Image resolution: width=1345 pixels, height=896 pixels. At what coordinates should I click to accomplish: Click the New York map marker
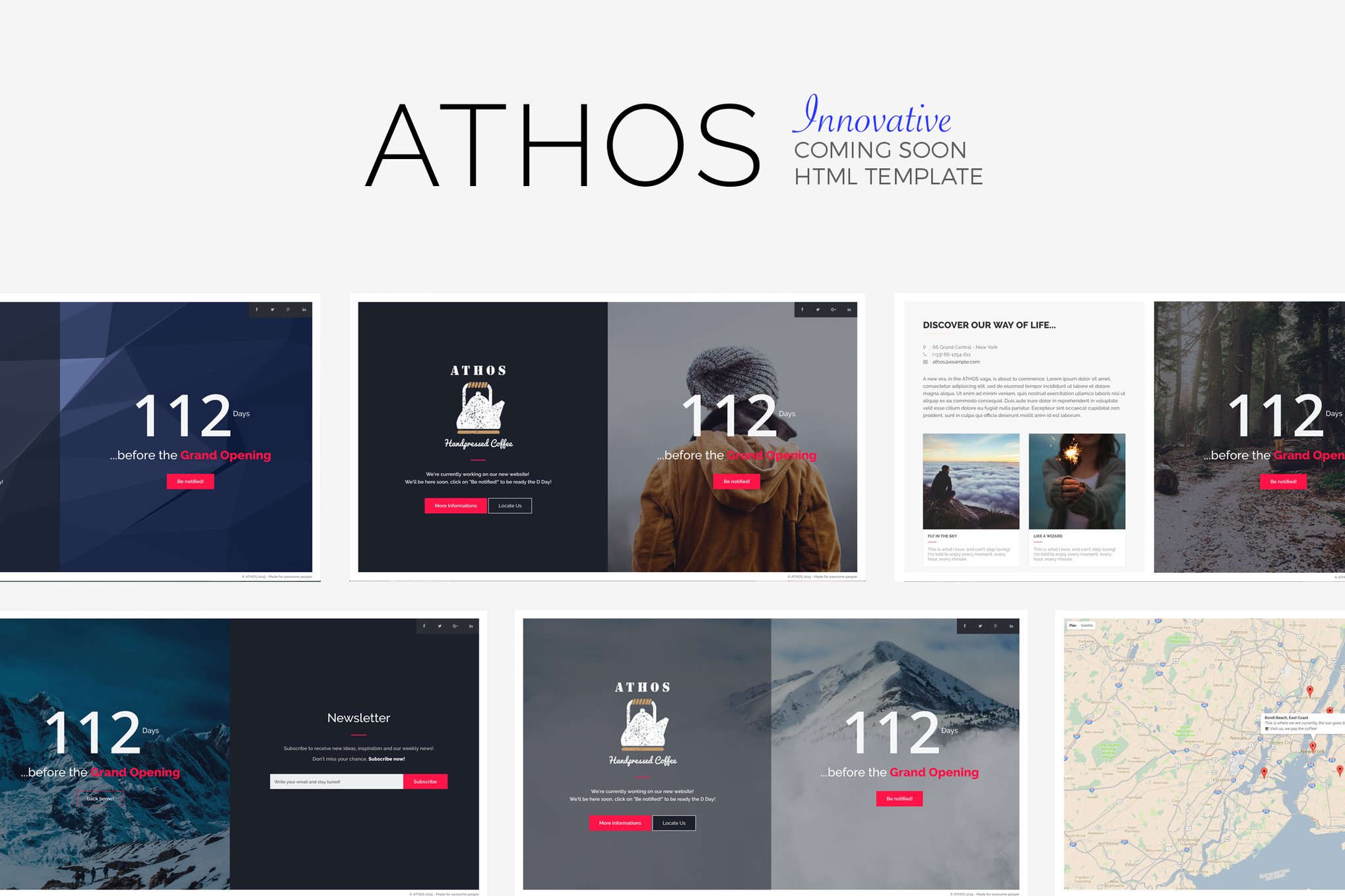click(x=1313, y=748)
